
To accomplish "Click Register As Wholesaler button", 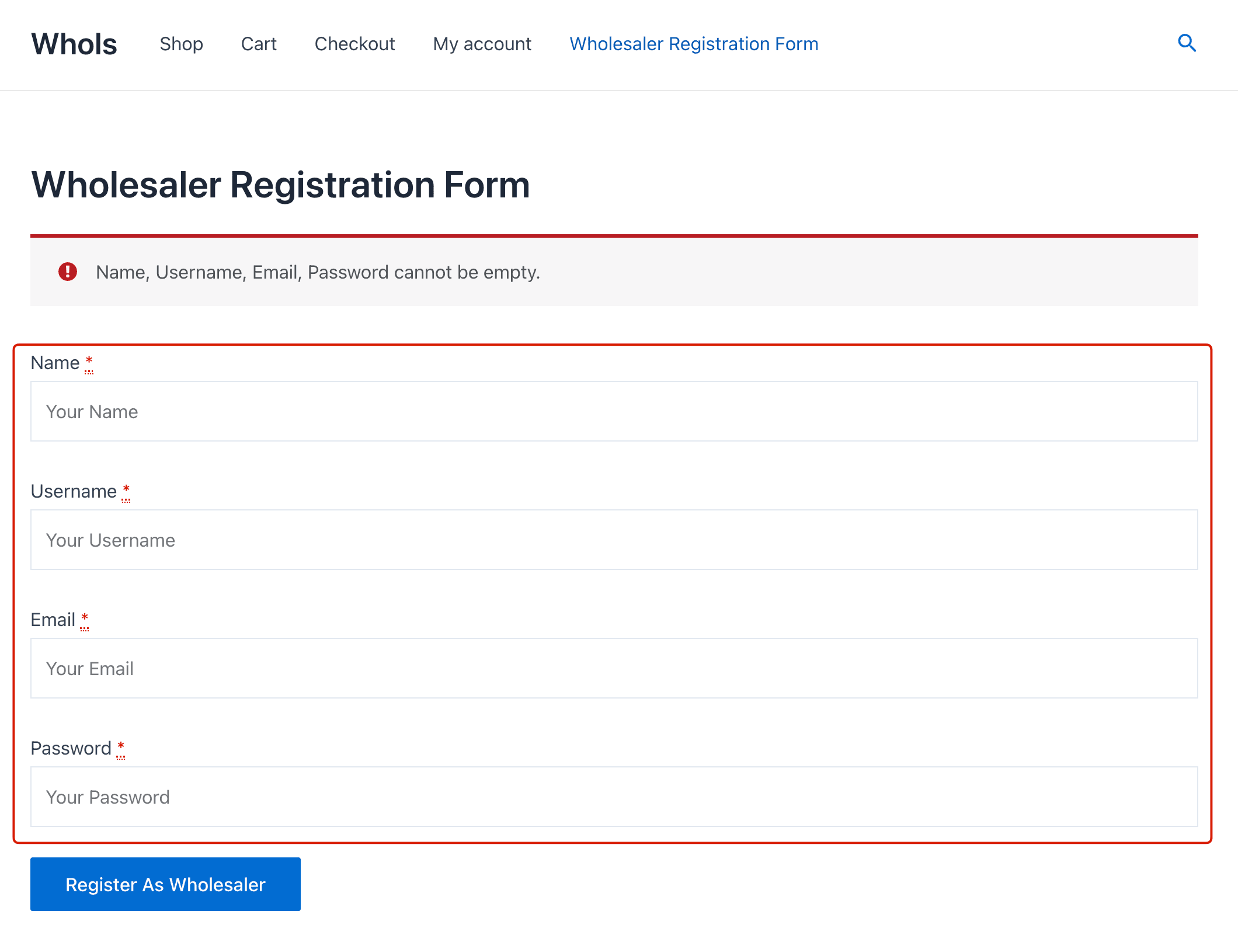I will click(x=165, y=884).
